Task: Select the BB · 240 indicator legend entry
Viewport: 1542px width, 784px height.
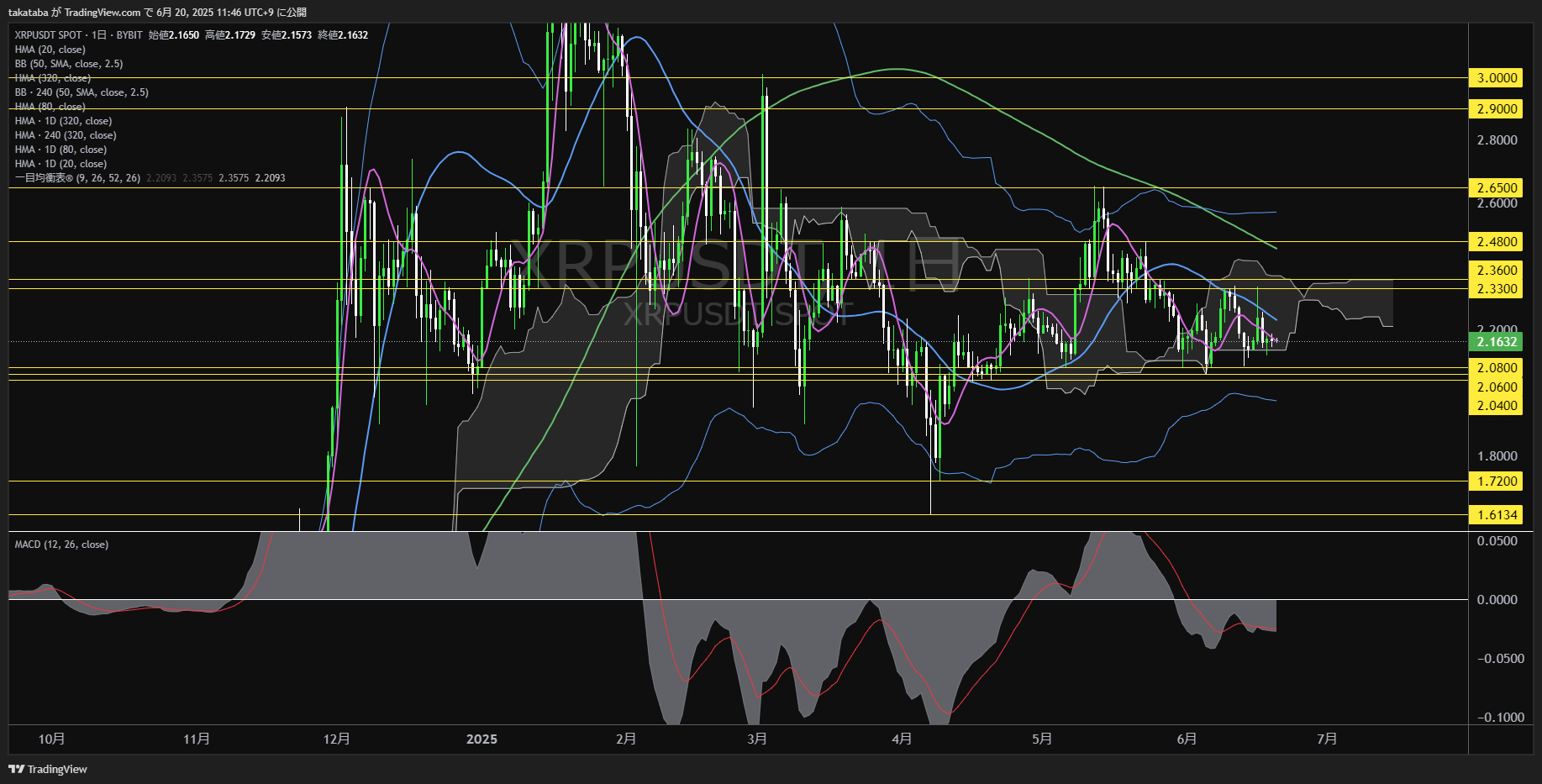Action: (x=82, y=92)
